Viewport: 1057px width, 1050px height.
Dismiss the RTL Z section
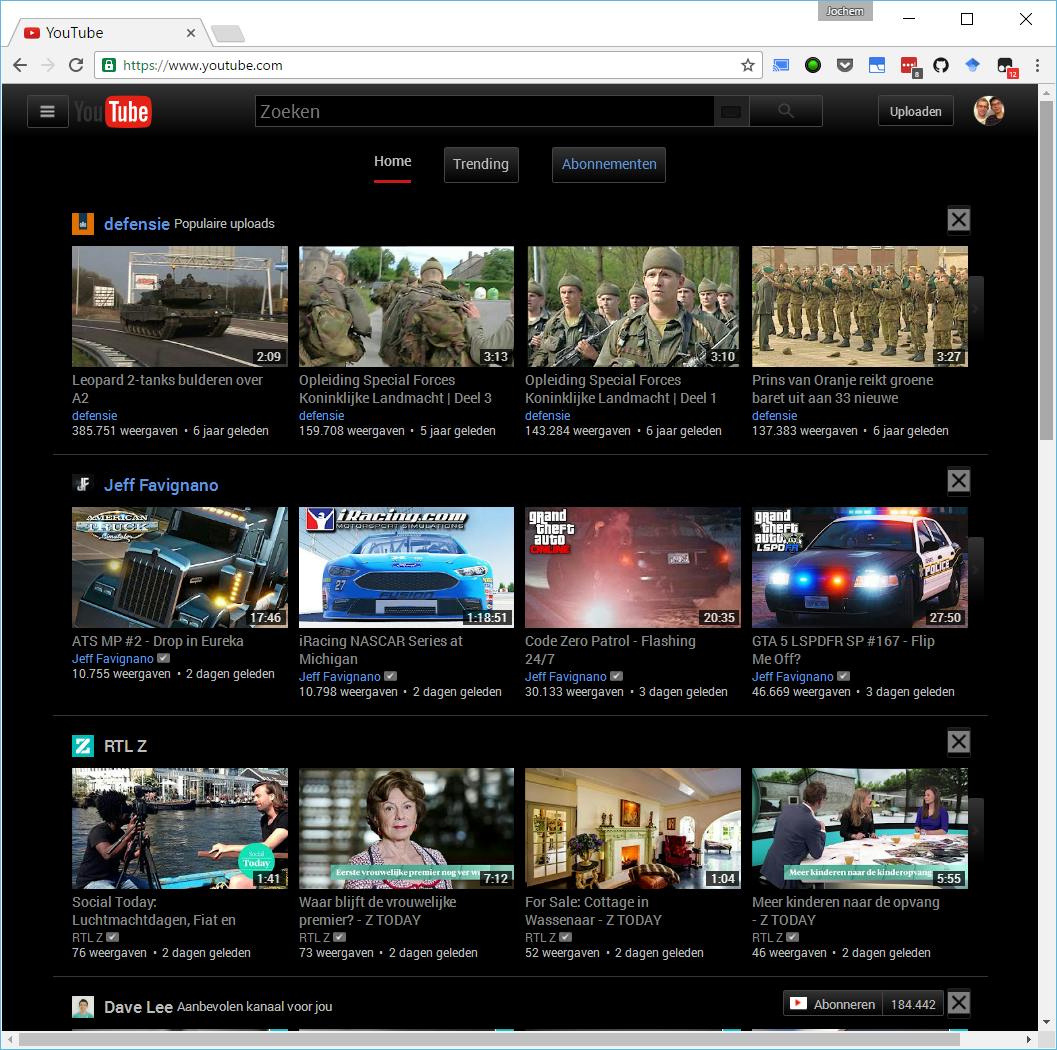pyautogui.click(x=959, y=742)
